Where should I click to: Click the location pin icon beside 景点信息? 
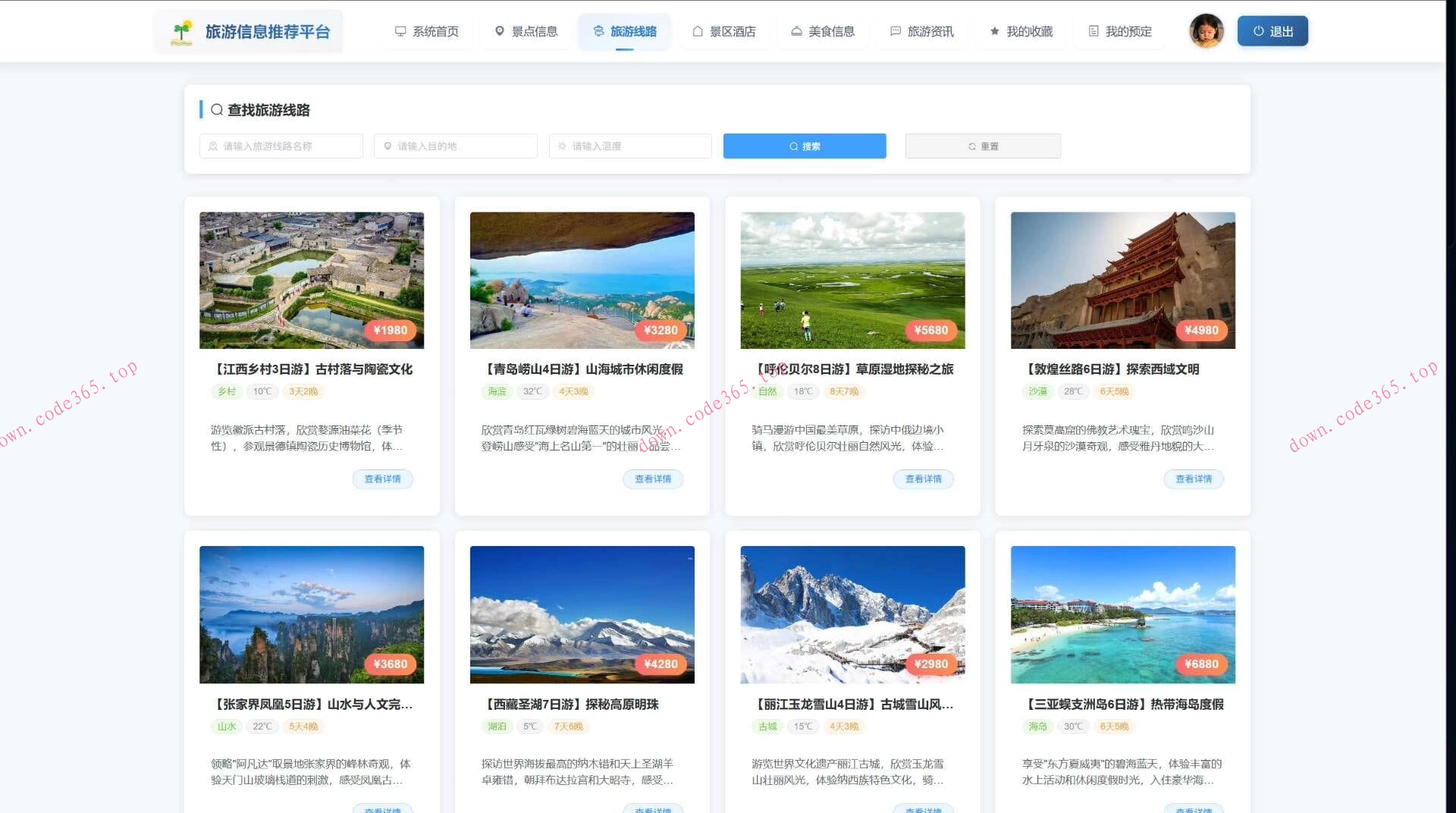pos(499,31)
